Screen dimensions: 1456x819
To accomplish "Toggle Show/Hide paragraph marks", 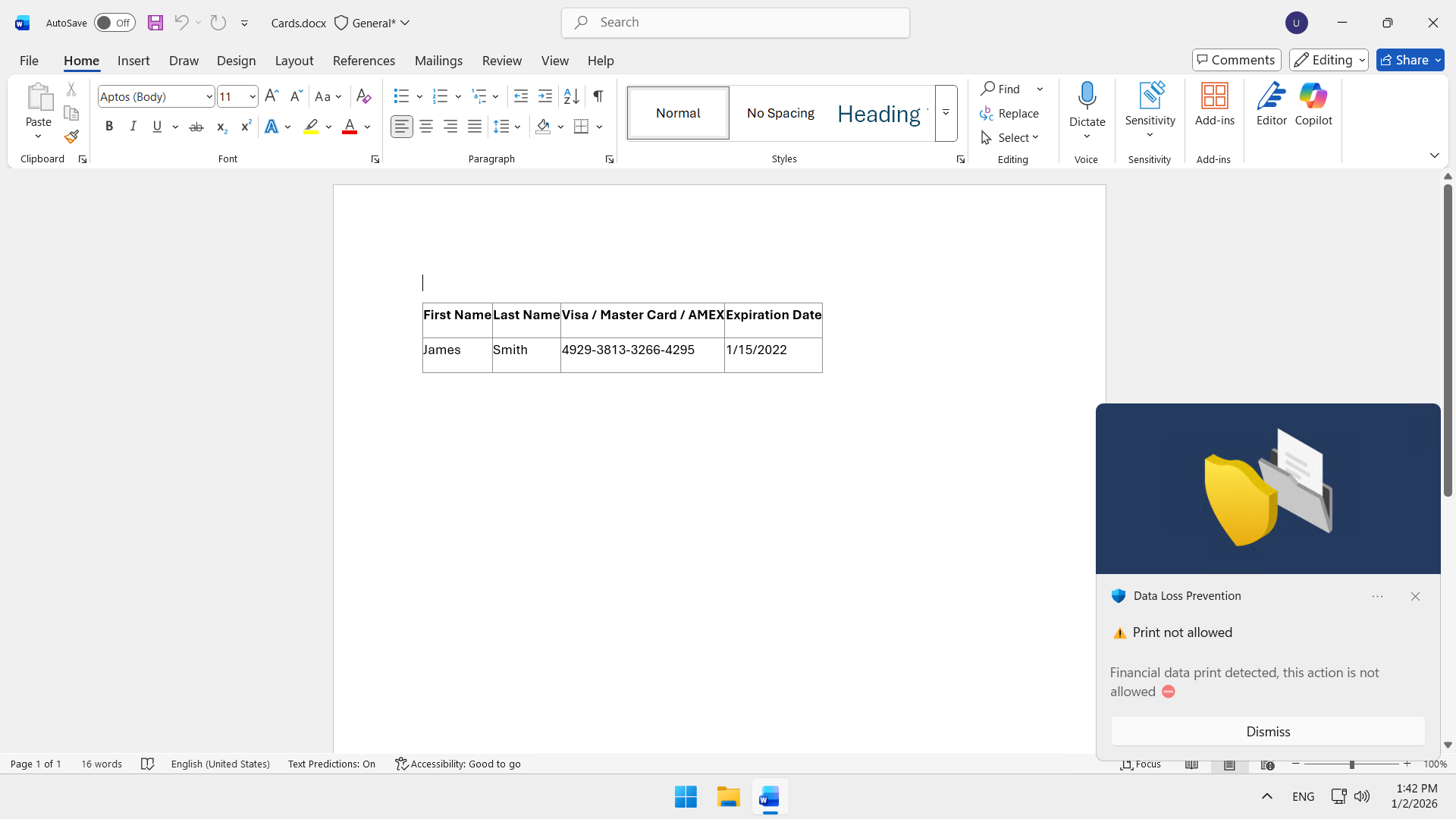I will (x=598, y=96).
